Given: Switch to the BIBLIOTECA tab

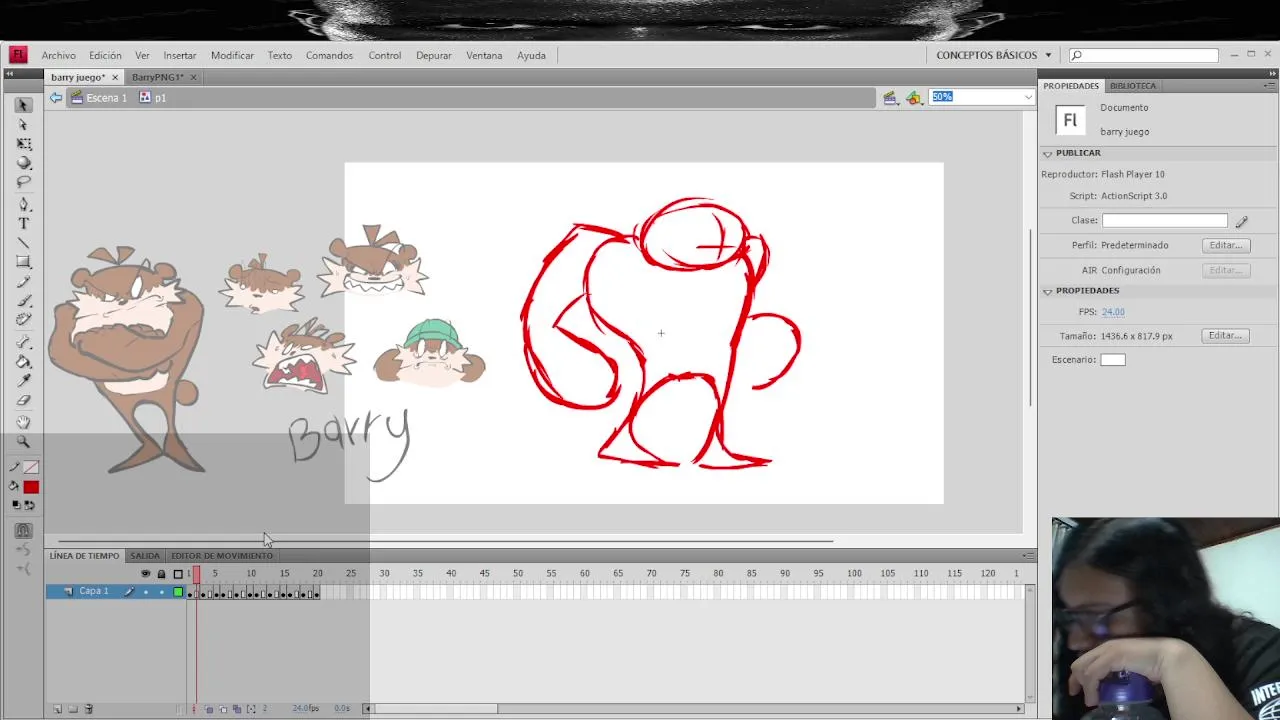Looking at the screenshot, I should click(1132, 86).
